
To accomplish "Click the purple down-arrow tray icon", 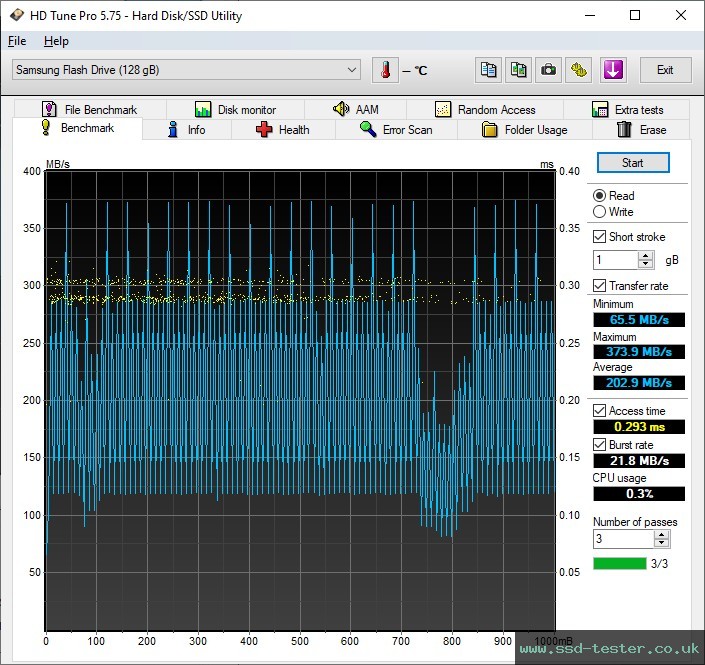I will [613, 70].
